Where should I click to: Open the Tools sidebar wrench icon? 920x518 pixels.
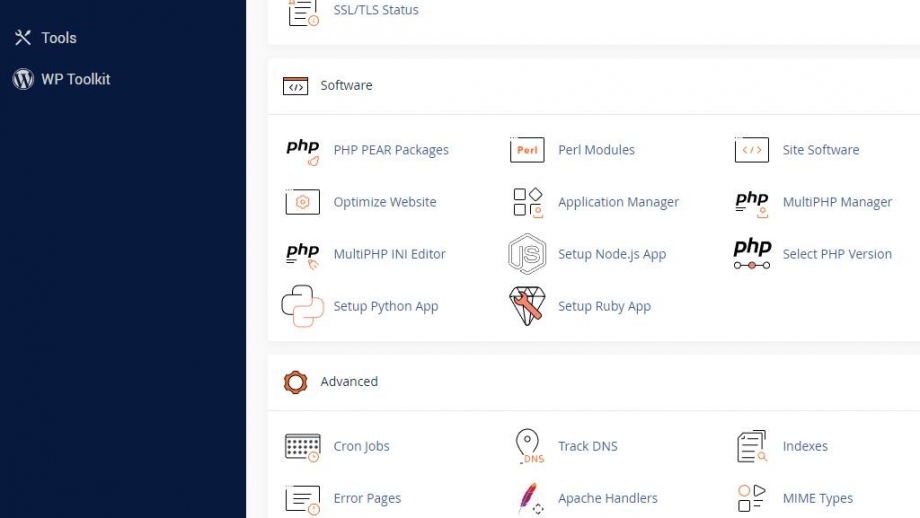(x=23, y=38)
